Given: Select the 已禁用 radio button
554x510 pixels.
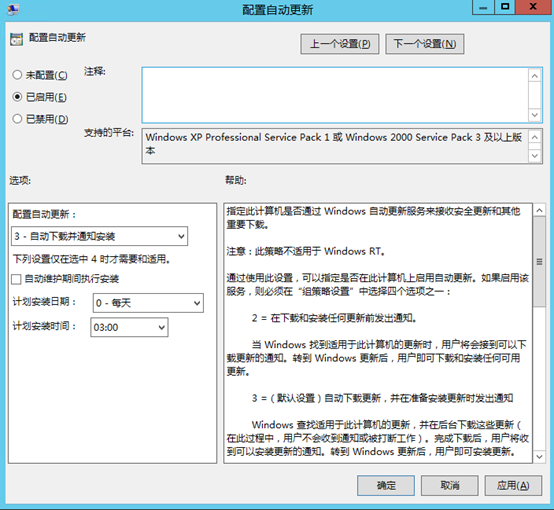Looking at the screenshot, I should pyautogui.click(x=17, y=119).
